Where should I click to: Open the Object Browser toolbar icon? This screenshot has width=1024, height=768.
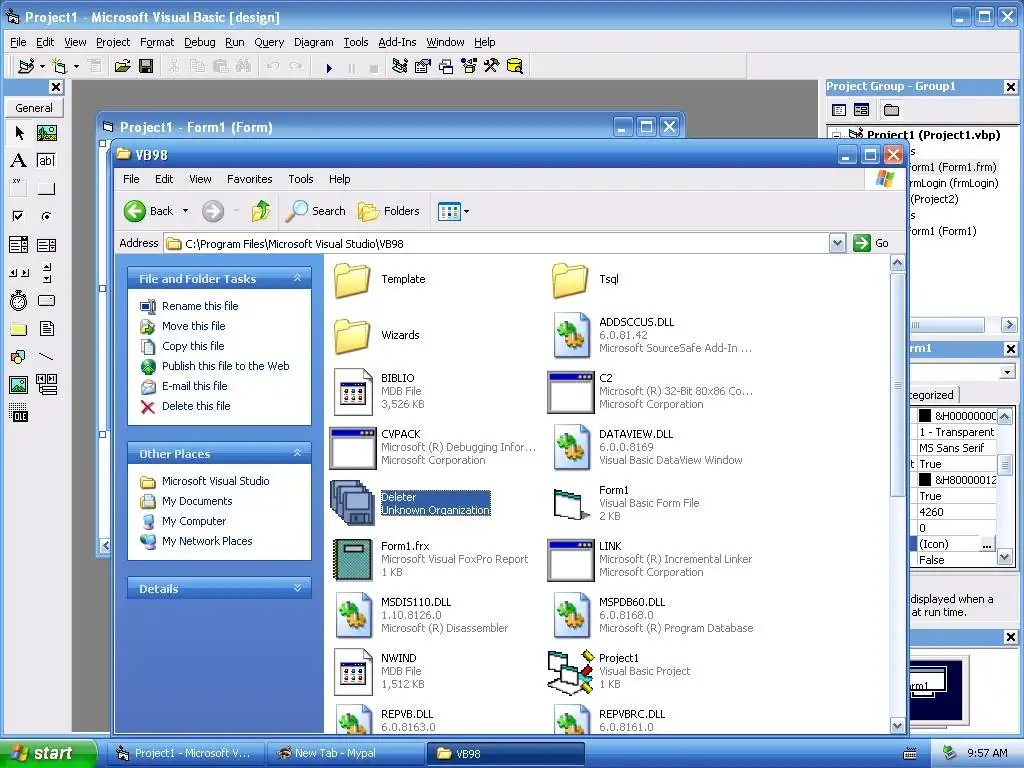pyautogui.click(x=469, y=66)
